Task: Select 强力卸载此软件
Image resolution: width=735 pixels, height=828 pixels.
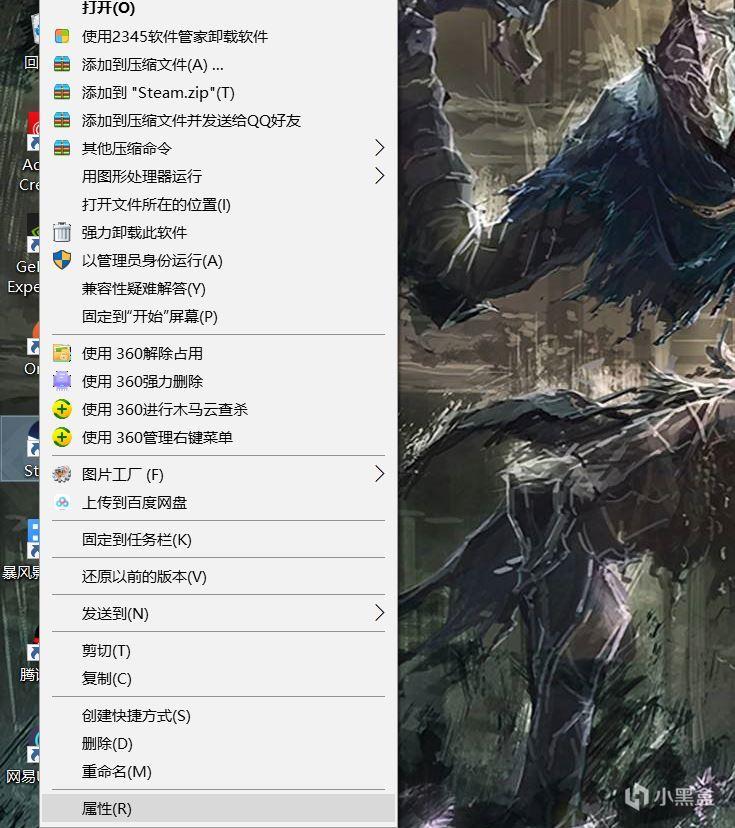Action: 218,232
